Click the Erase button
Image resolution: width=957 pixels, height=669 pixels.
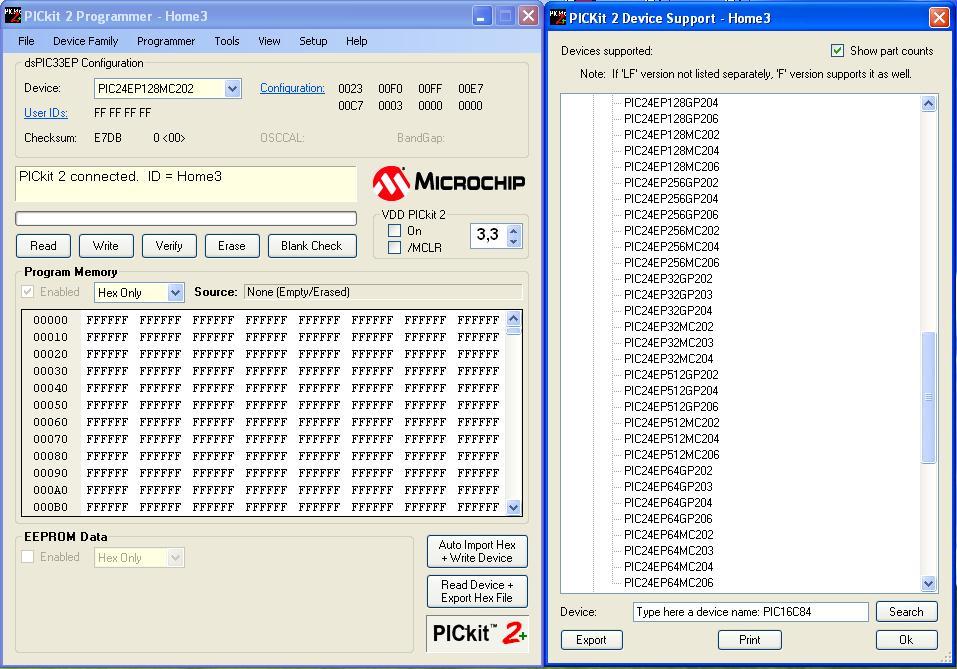tap(232, 246)
